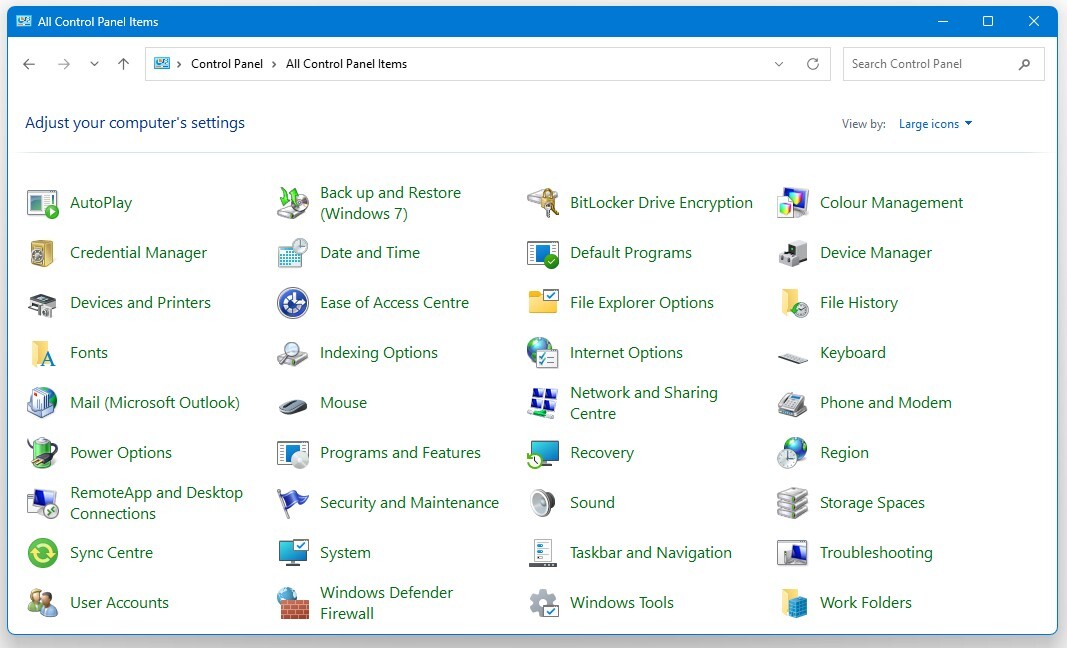Image resolution: width=1067 pixels, height=648 pixels.
Task: Open Network and Sharing Centre
Action: coord(643,402)
